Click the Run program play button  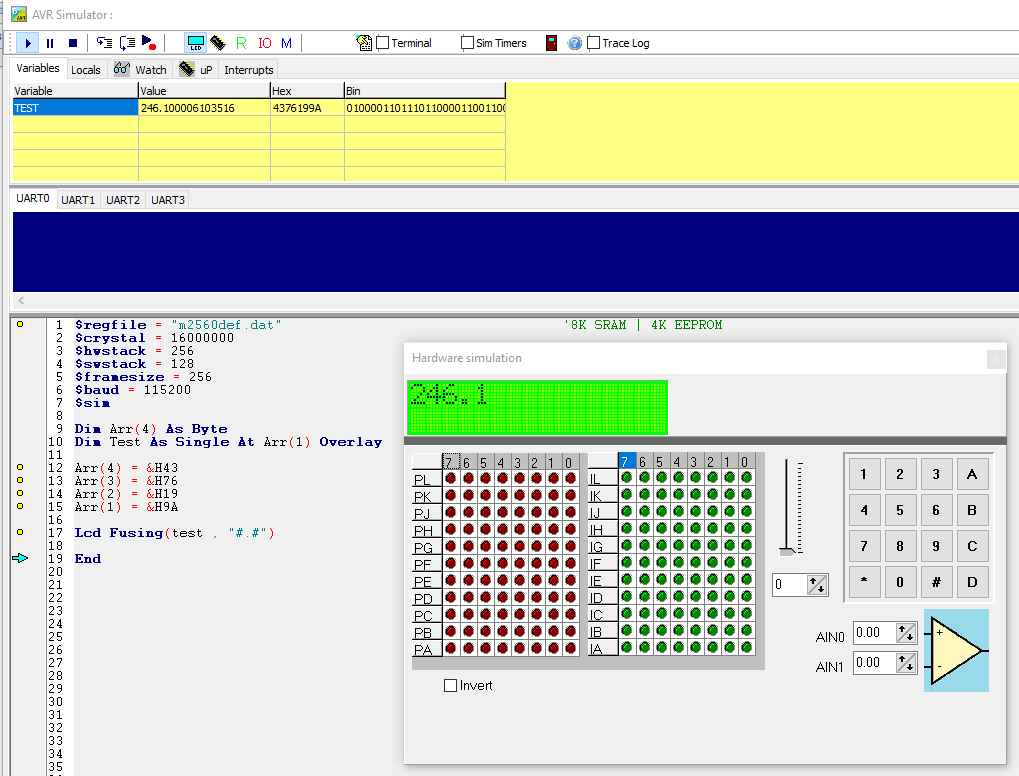tap(27, 43)
